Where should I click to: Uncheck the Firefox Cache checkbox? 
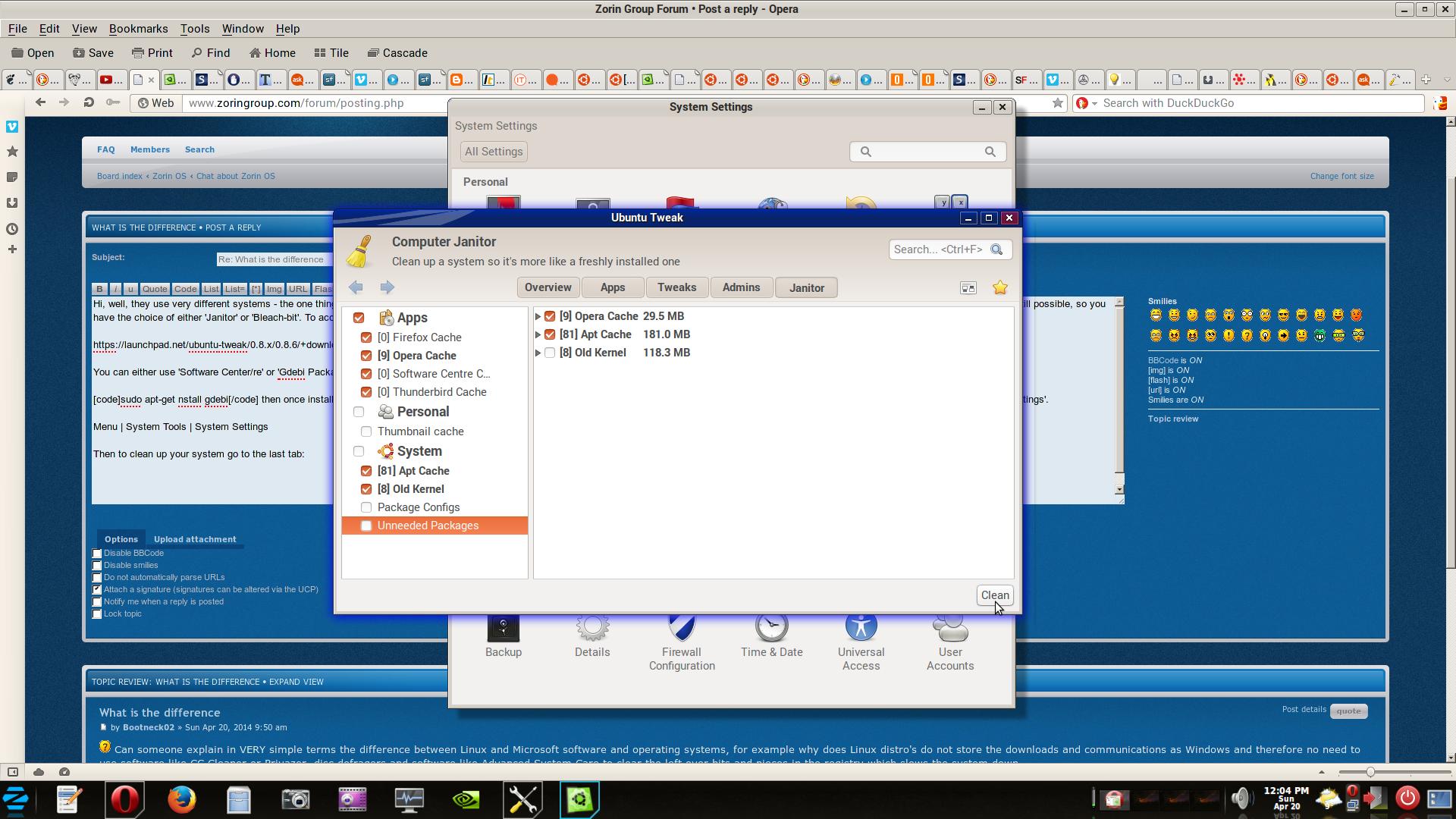pos(366,337)
